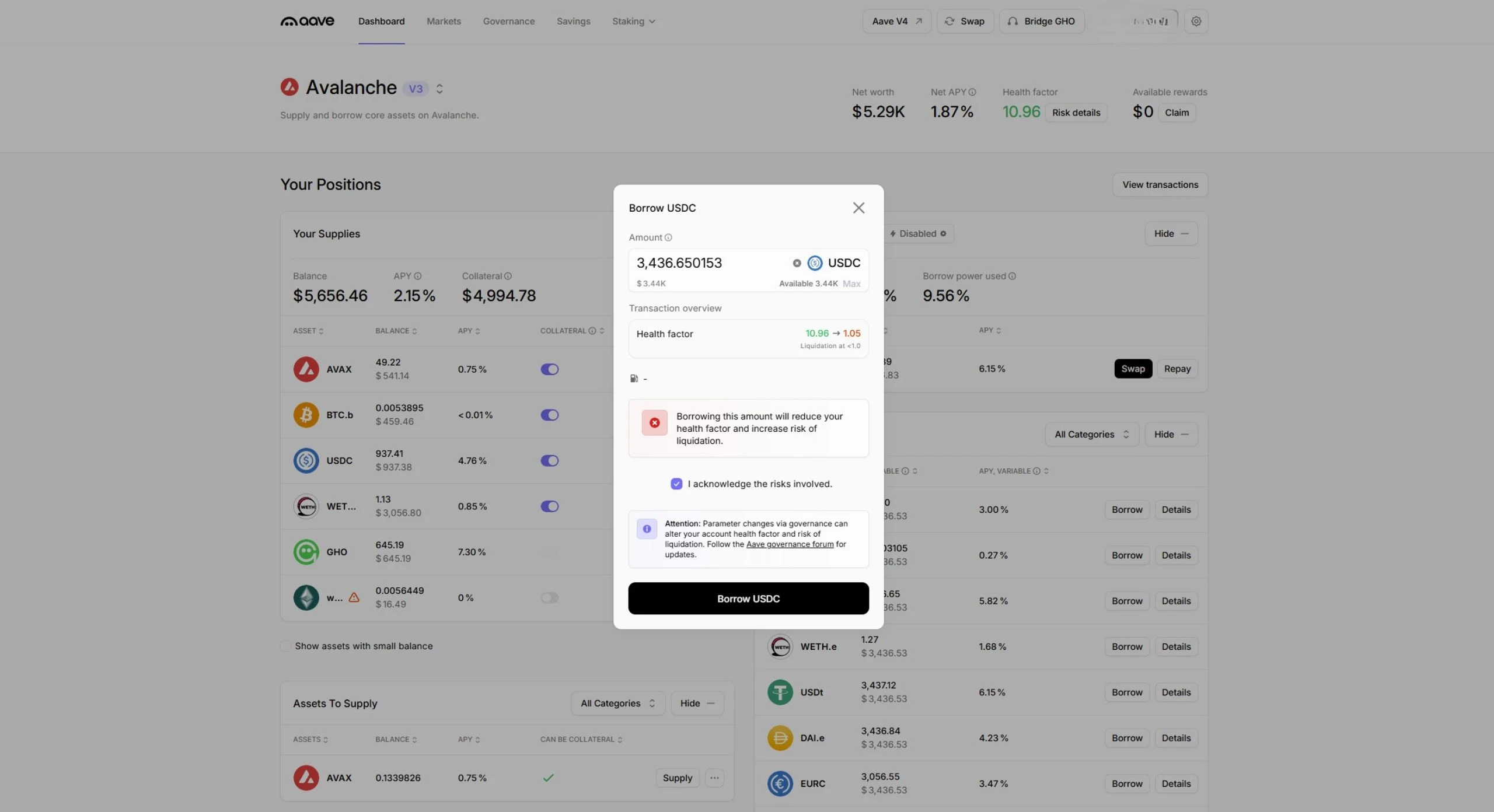1494x812 pixels.
Task: Click the Risk details button
Action: click(x=1076, y=113)
